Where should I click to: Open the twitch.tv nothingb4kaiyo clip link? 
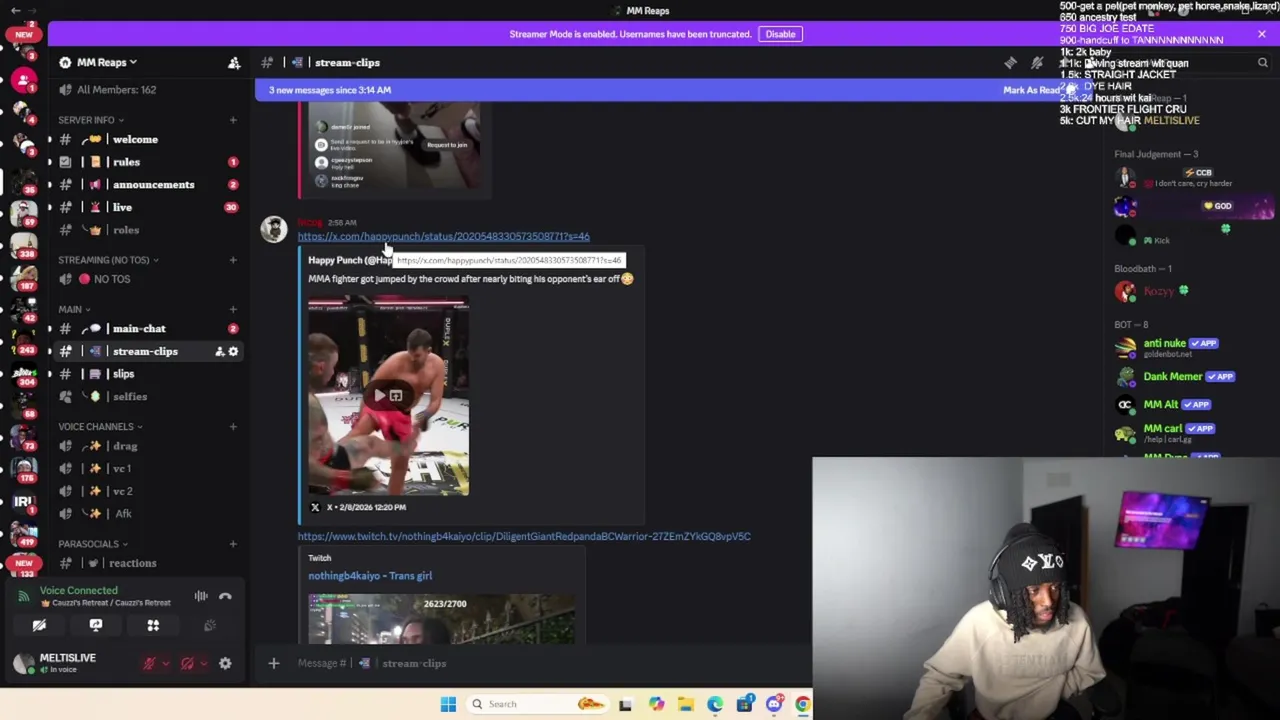click(523, 536)
